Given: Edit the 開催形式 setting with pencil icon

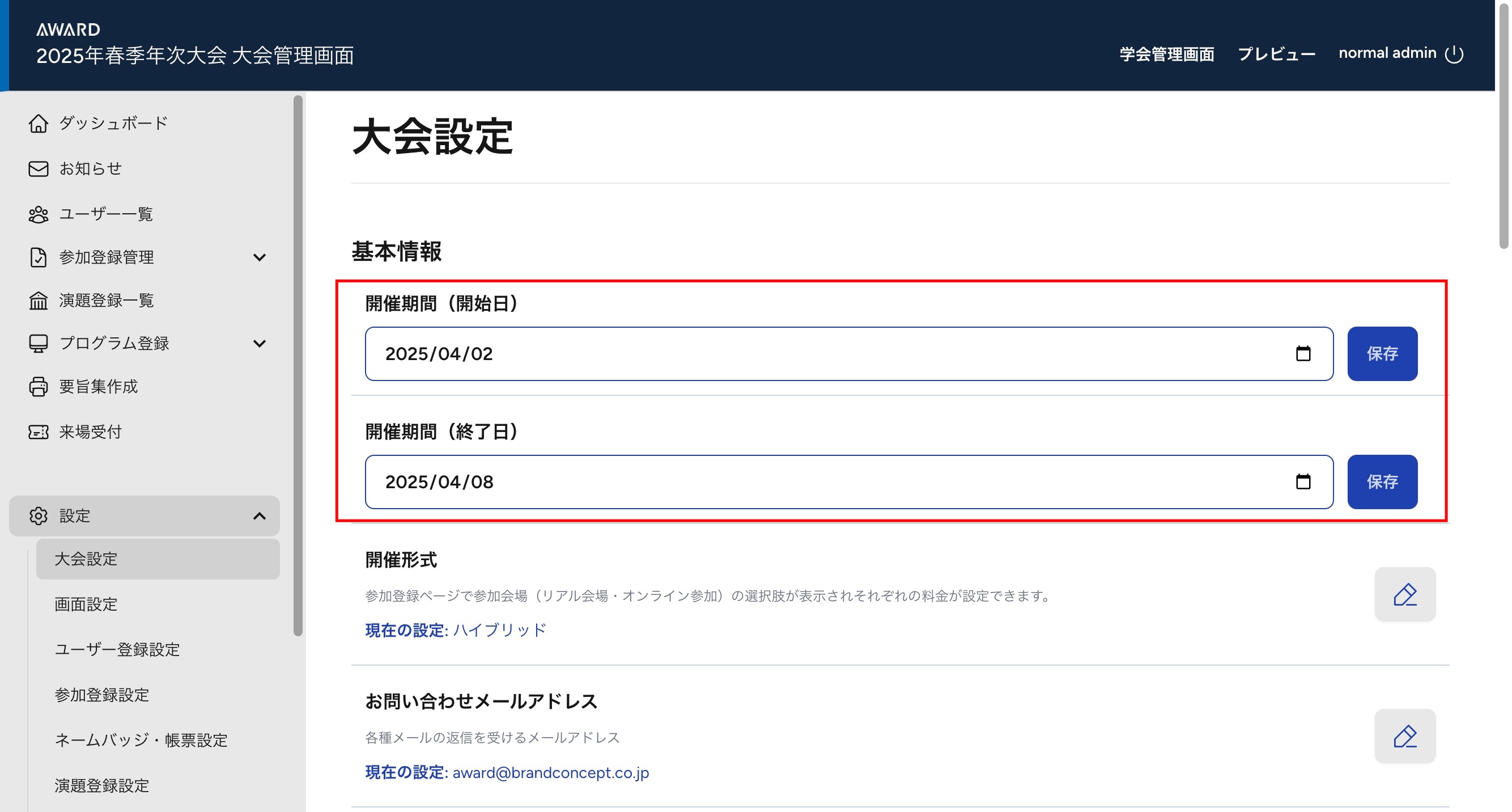Looking at the screenshot, I should click(1404, 594).
